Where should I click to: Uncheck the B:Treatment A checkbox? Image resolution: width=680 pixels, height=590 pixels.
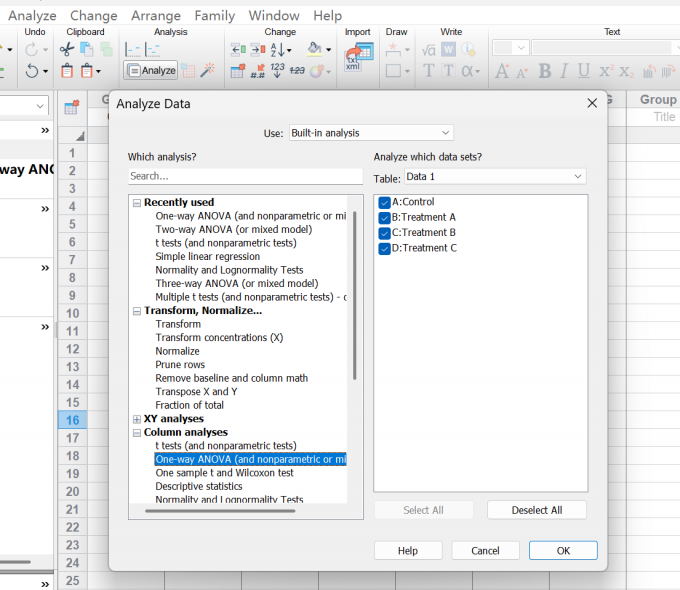pyautogui.click(x=384, y=217)
